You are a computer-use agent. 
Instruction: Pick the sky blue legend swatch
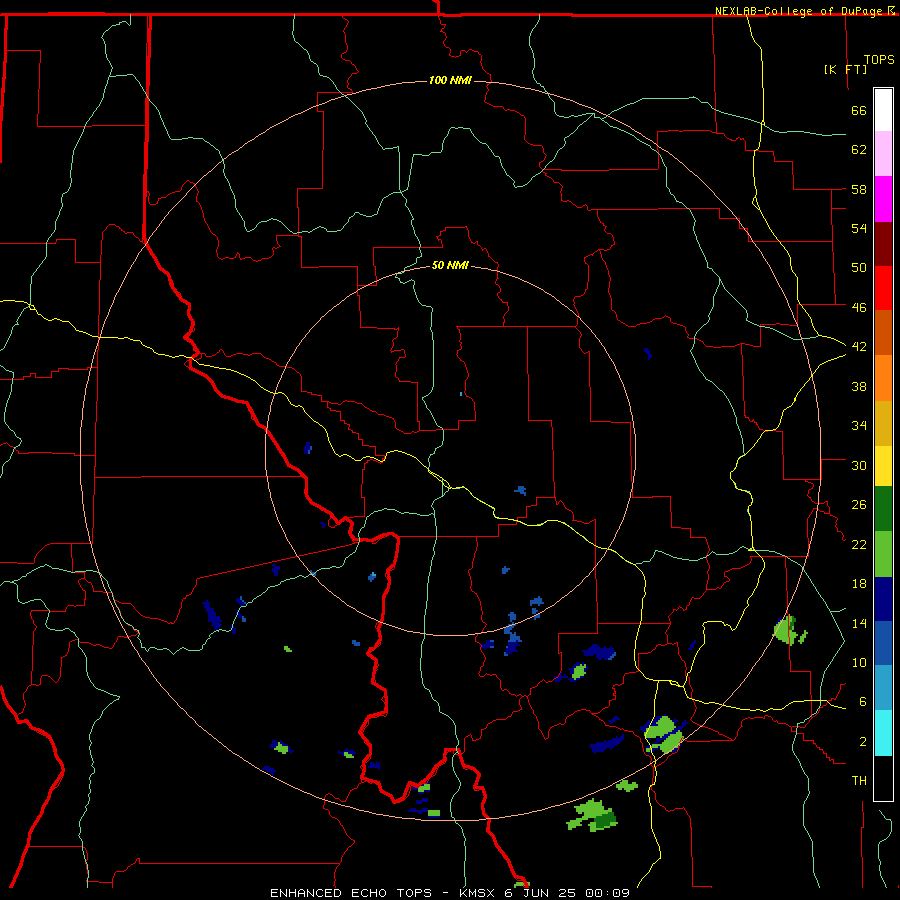pyautogui.click(x=883, y=688)
